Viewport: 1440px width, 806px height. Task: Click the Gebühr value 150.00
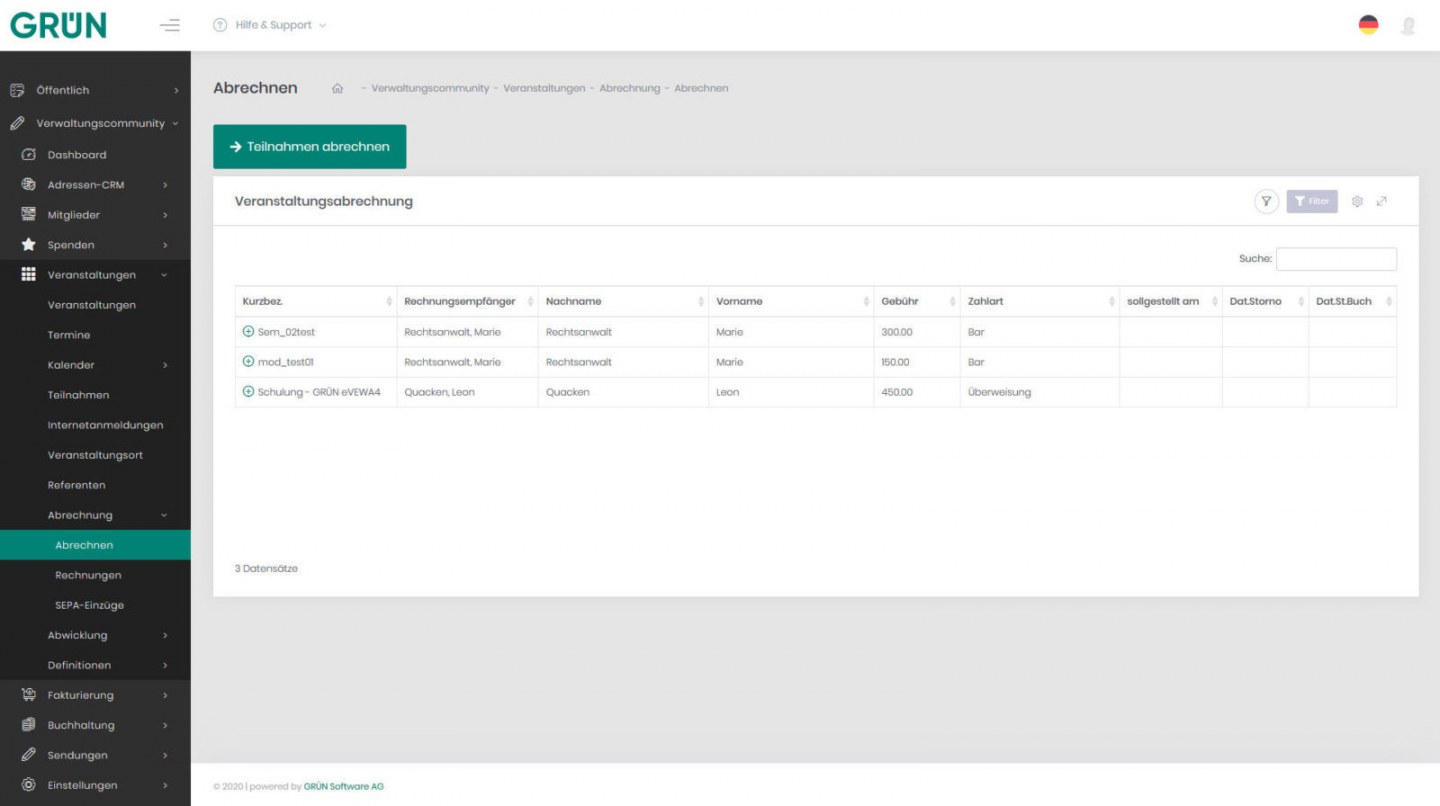coord(896,362)
